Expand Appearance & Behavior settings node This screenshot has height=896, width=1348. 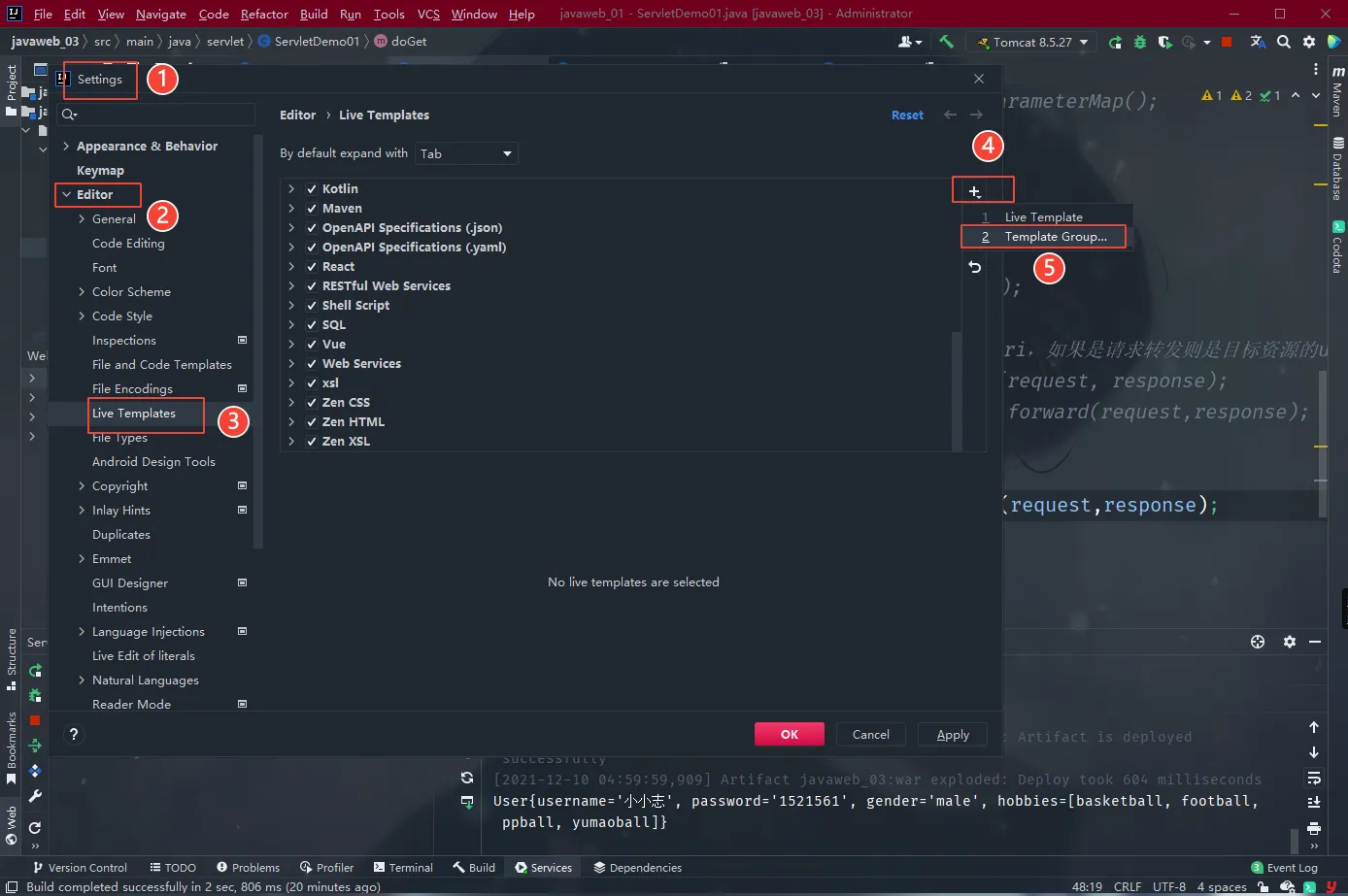tap(66, 146)
